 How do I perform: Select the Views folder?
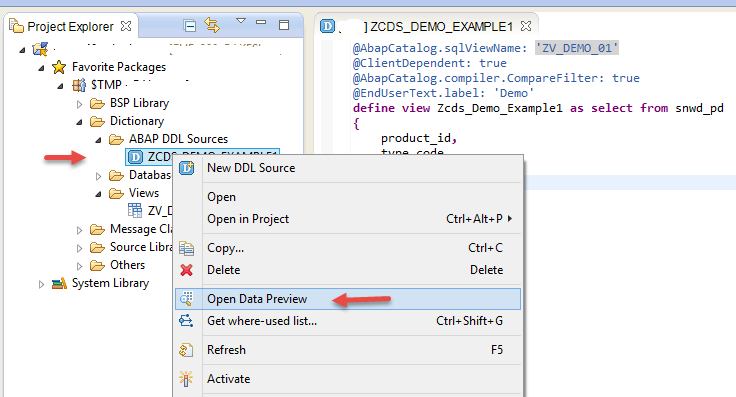coord(144,193)
